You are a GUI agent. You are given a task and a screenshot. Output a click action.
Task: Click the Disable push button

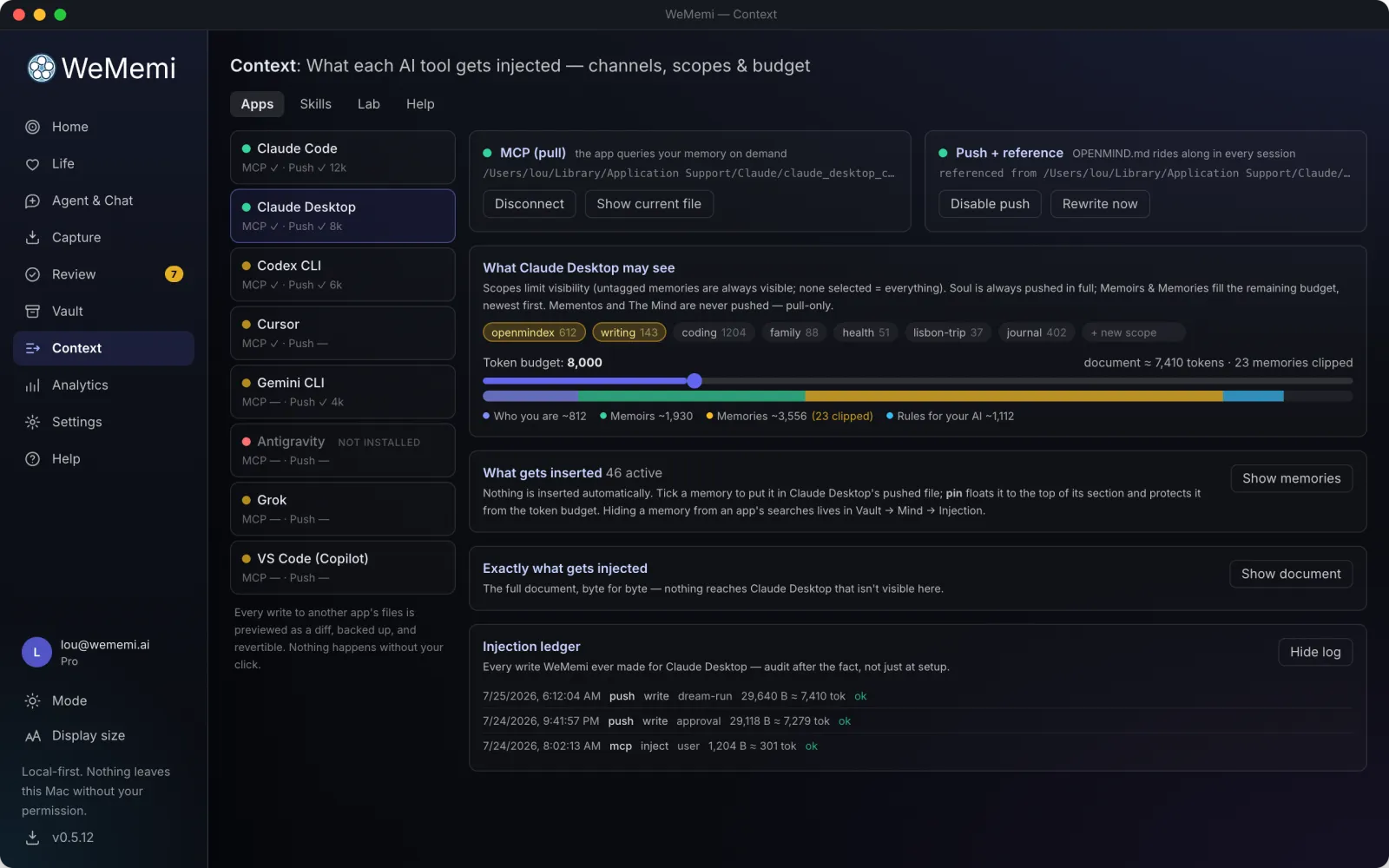point(990,204)
